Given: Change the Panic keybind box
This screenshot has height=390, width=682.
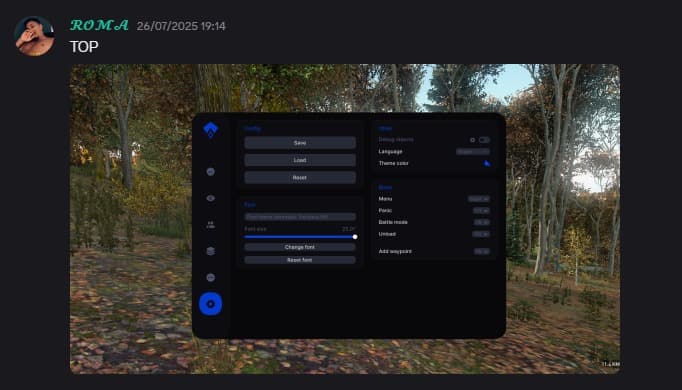Looking at the screenshot, I should [481, 211].
